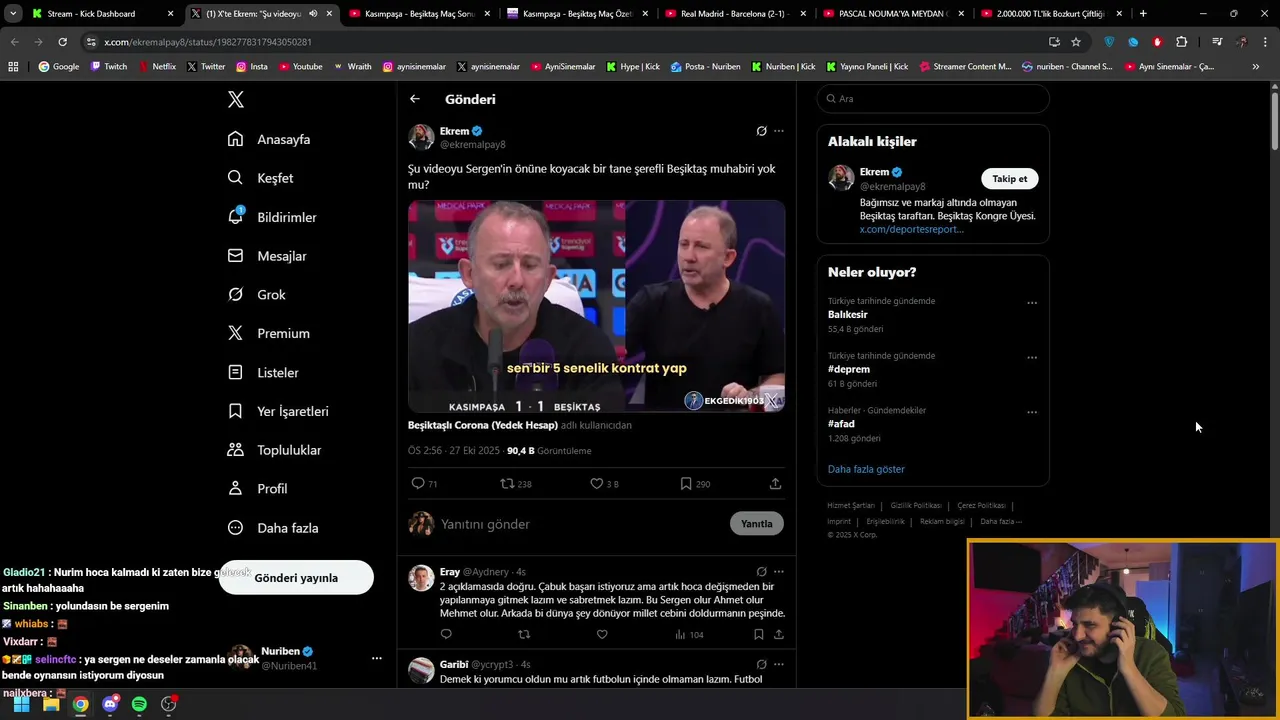Open Profil page
Viewport: 1280px width, 720px height.
[x=257, y=488]
